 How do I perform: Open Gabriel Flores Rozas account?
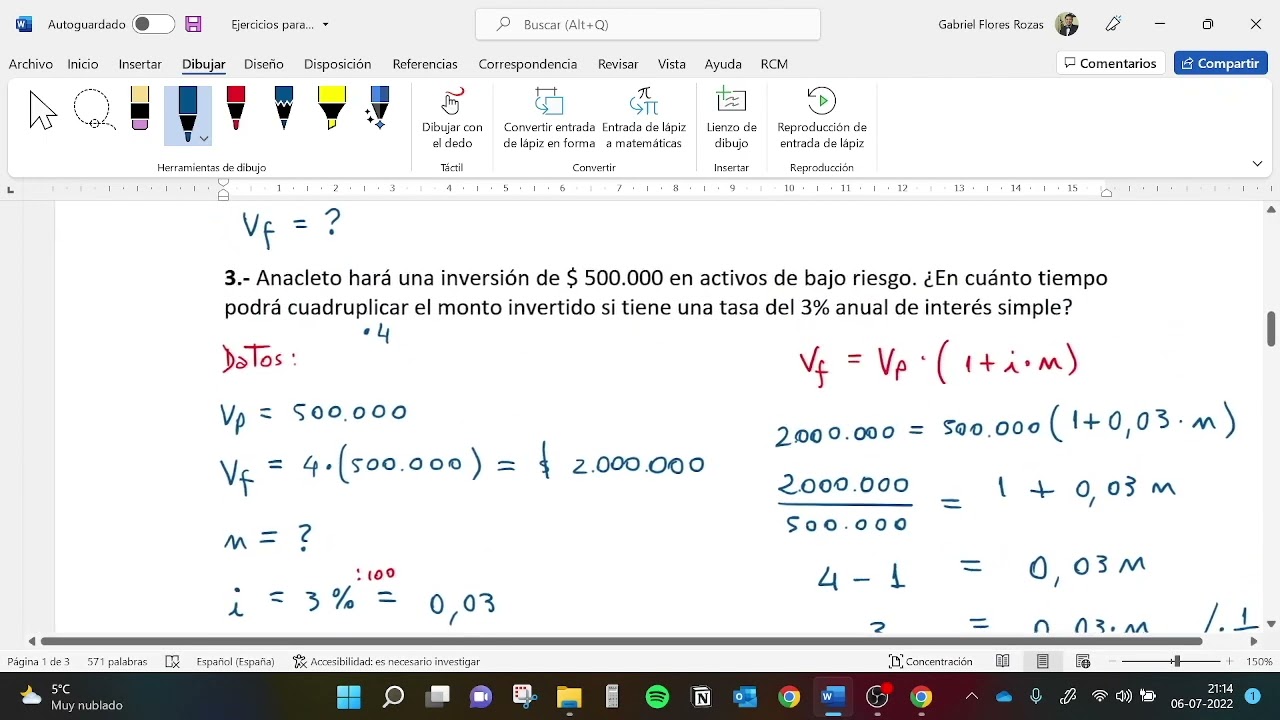click(1008, 24)
